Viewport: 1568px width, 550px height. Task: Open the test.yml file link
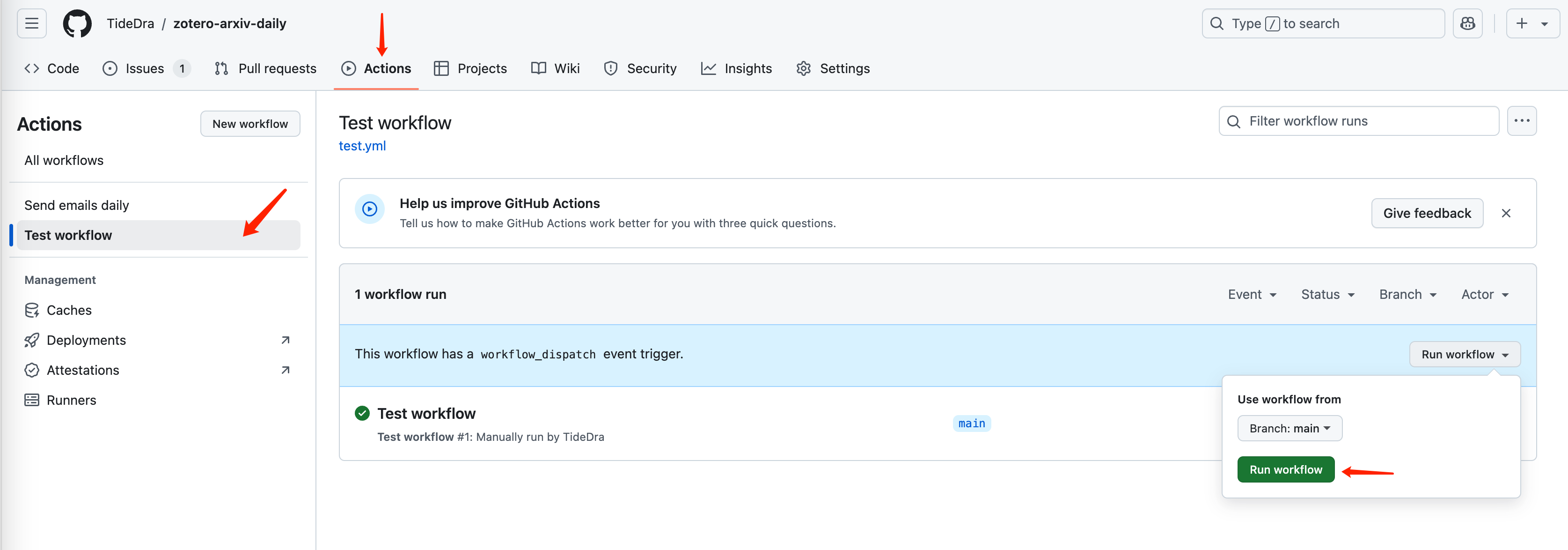click(x=362, y=146)
